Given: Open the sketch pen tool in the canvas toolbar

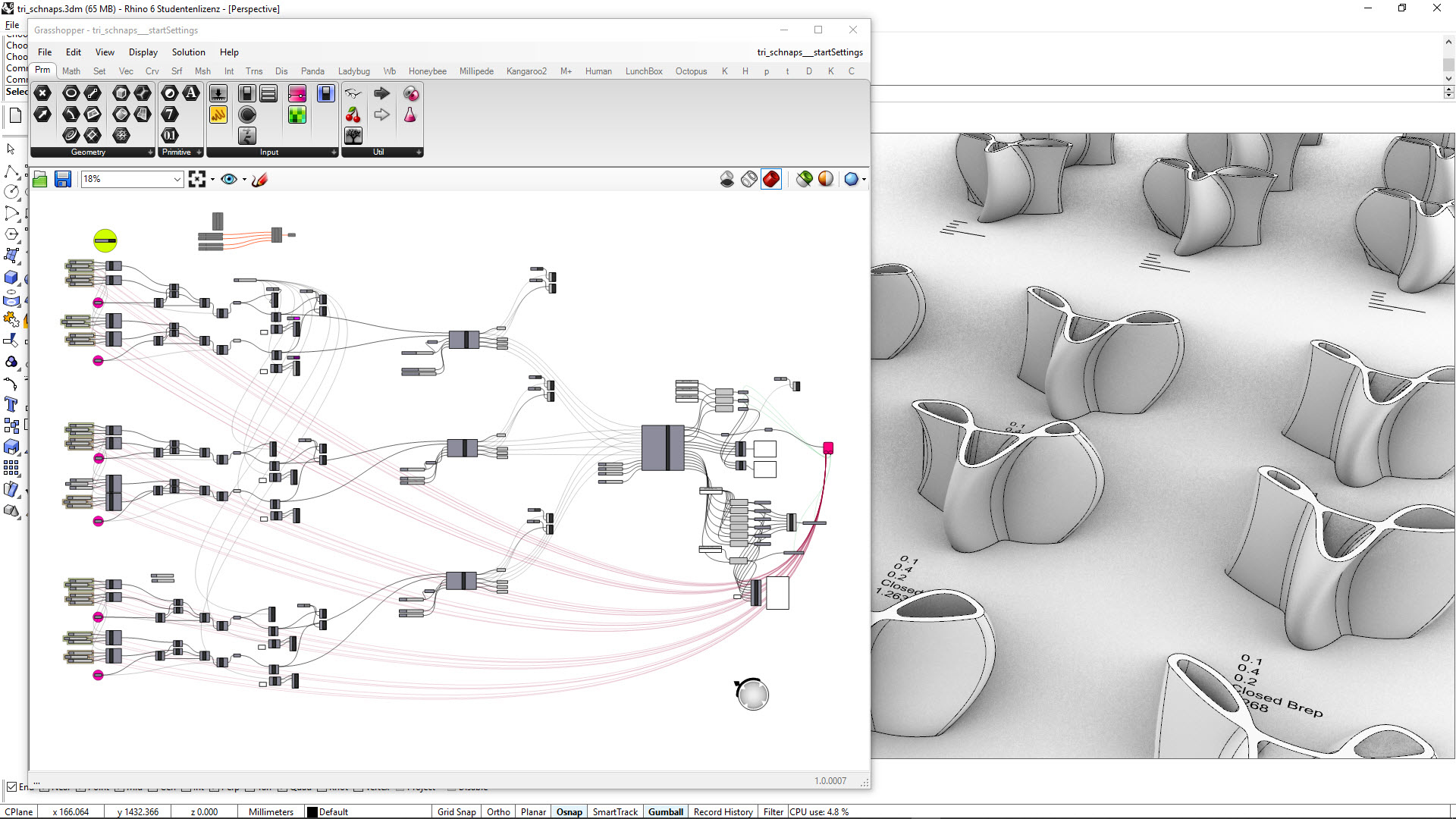Looking at the screenshot, I should click(259, 179).
